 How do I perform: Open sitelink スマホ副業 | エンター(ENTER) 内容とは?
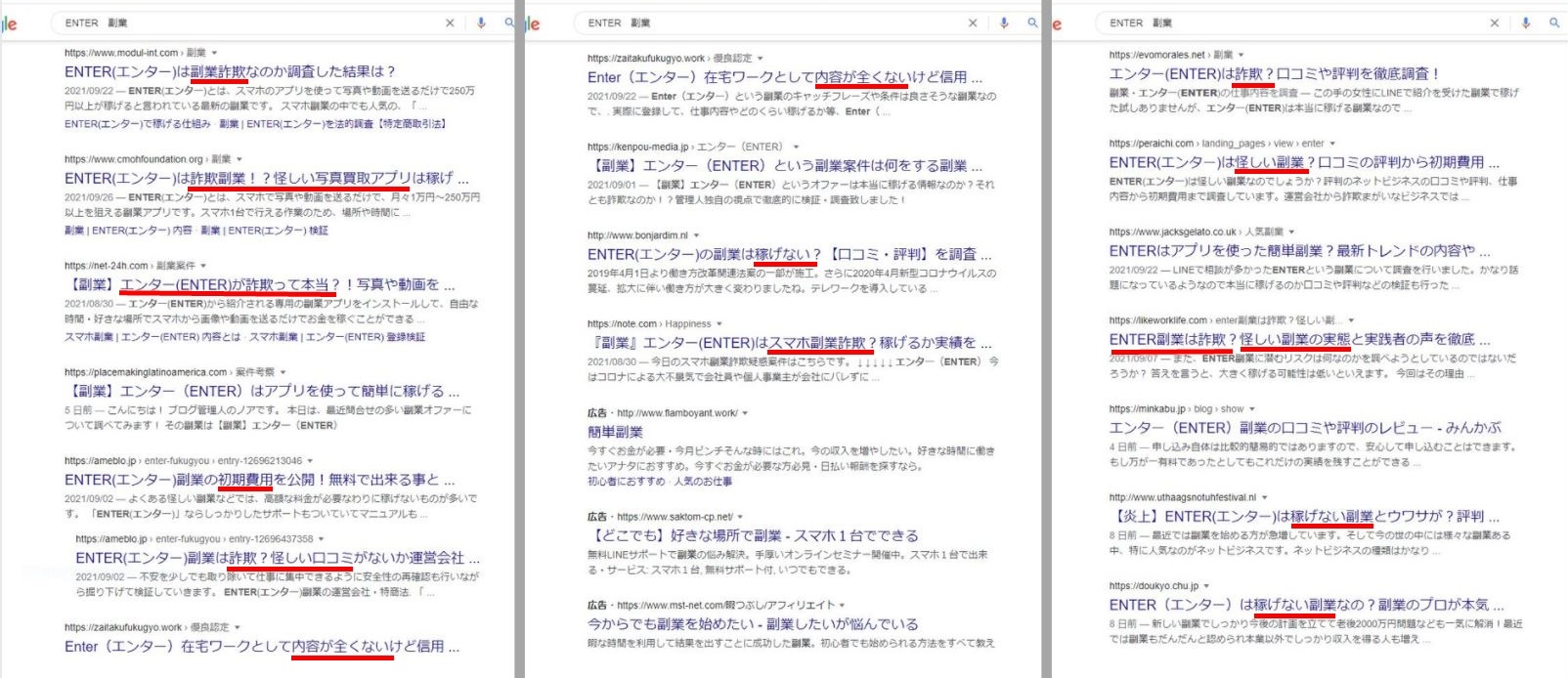(x=152, y=337)
